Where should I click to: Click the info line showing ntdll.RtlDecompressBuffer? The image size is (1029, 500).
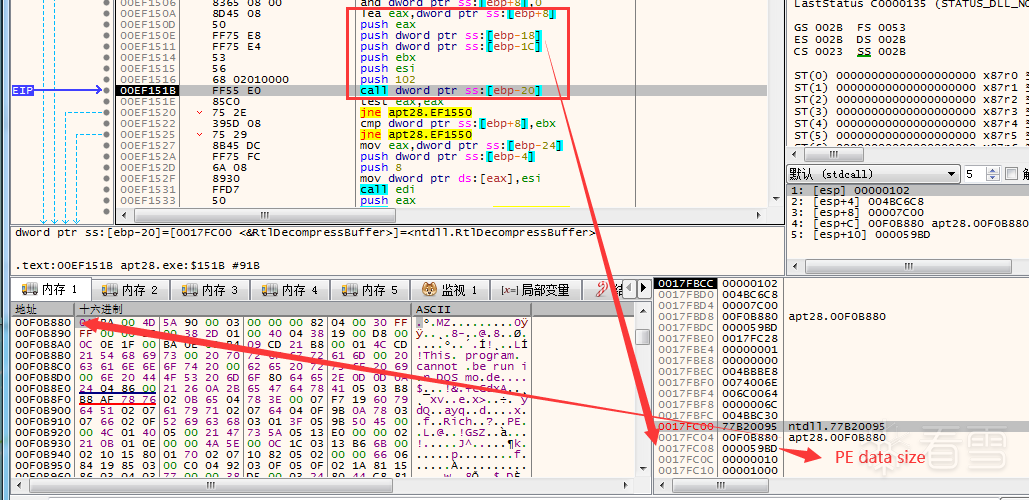pyautogui.click(x=306, y=233)
